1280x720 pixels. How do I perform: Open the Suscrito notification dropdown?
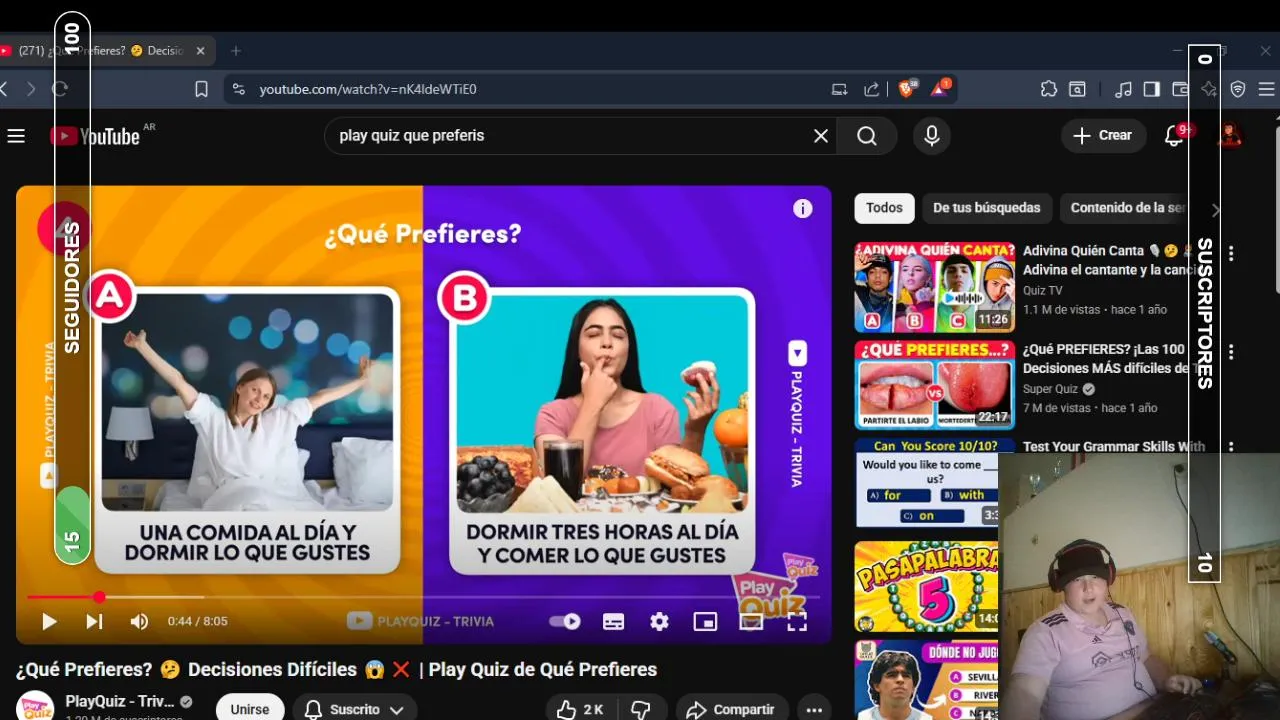pyautogui.click(x=355, y=709)
